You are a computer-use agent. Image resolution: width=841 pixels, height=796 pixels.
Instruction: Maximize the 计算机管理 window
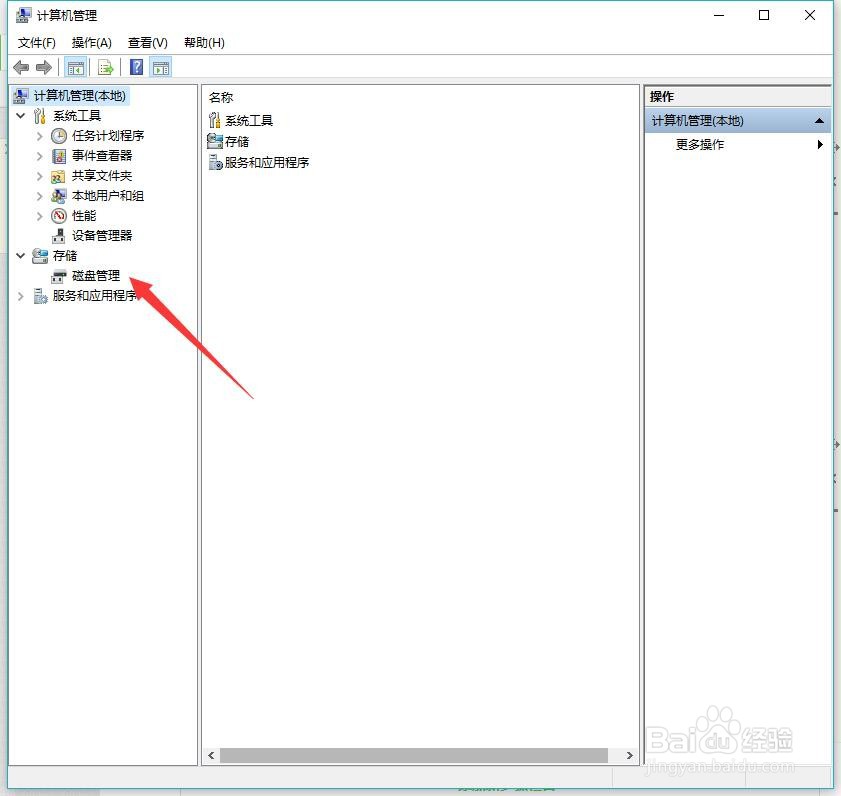(x=764, y=16)
